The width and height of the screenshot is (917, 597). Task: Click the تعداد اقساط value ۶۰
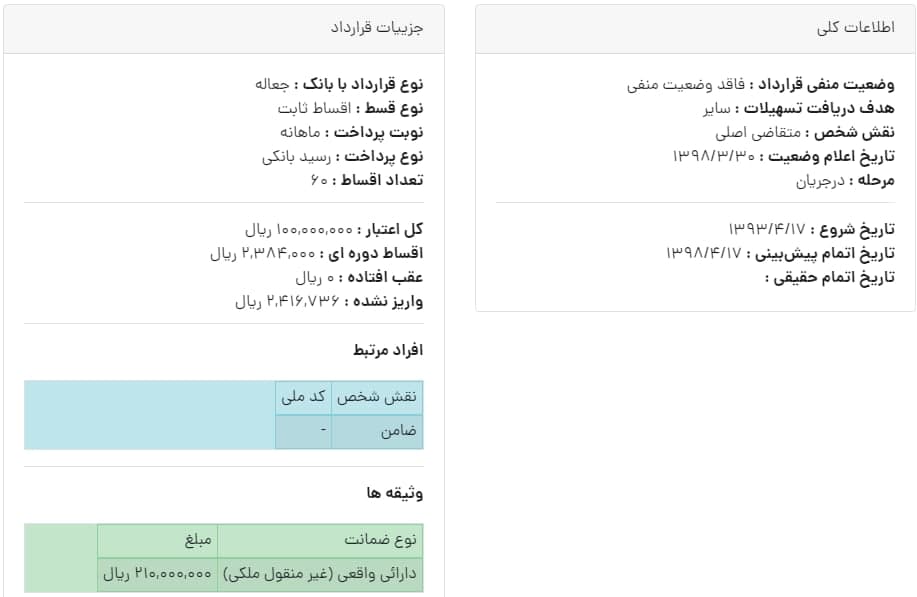319,181
